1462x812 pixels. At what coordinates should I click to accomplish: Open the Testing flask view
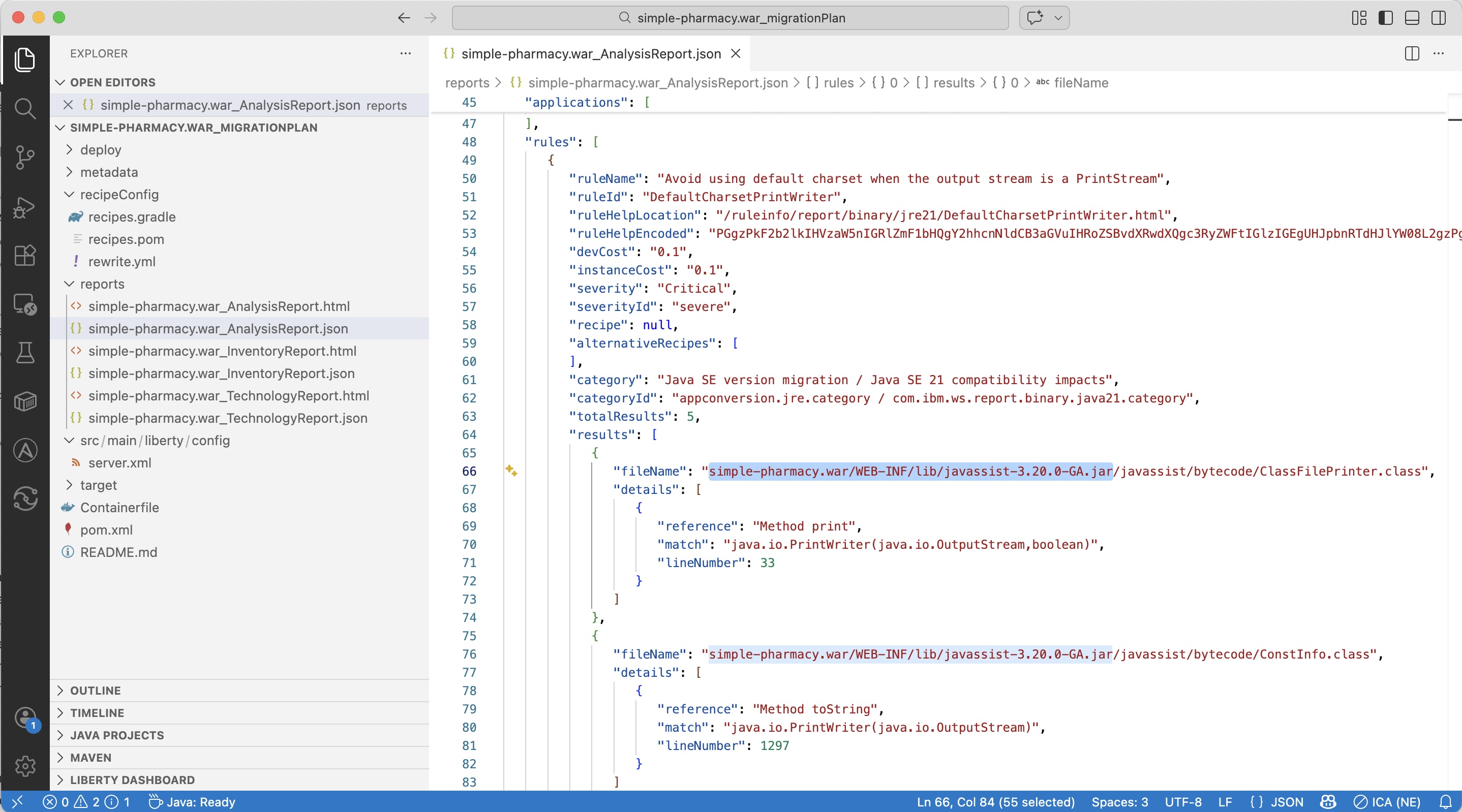tap(25, 352)
